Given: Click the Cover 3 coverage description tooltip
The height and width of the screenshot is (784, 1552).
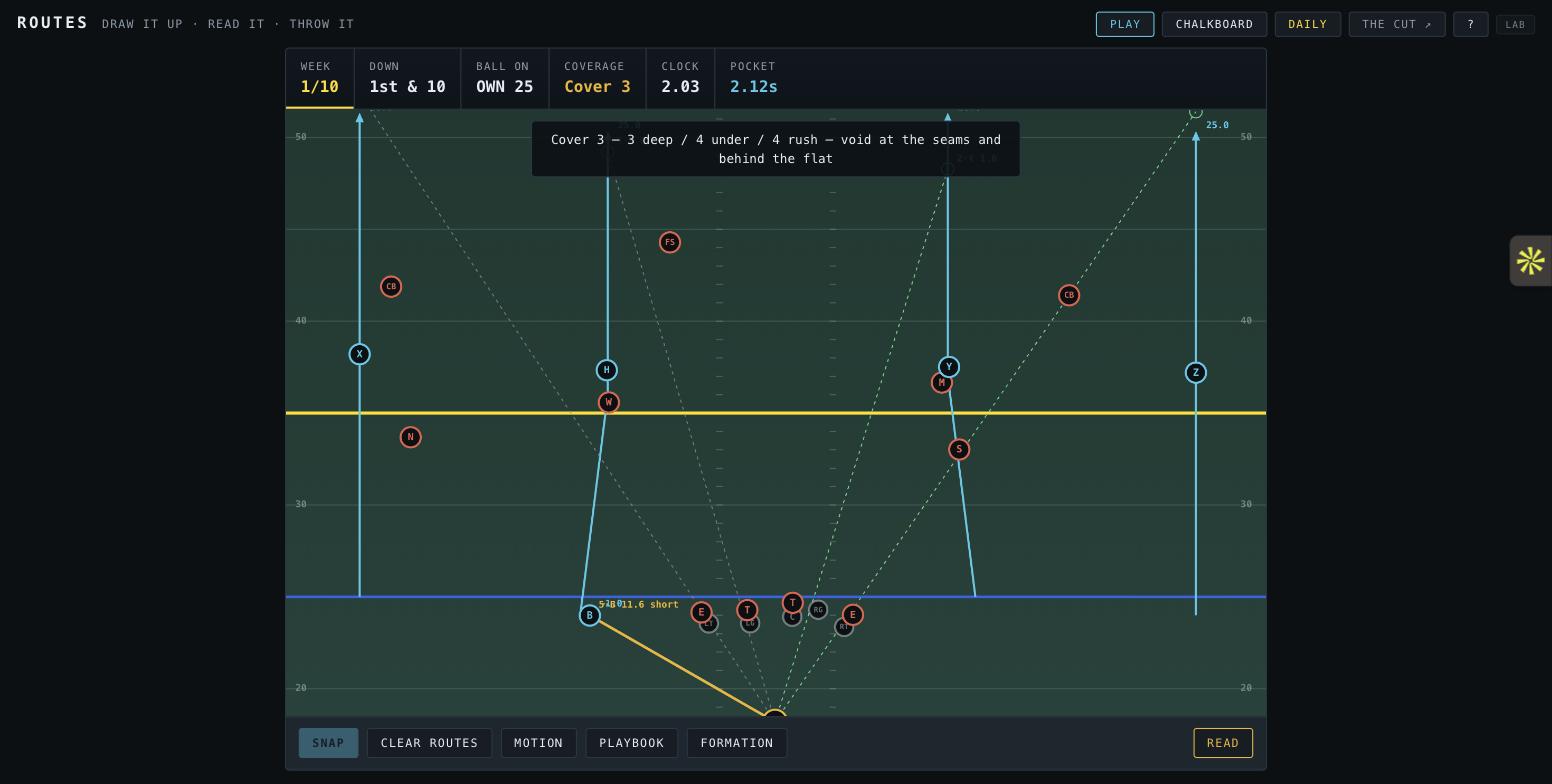Looking at the screenshot, I should click(x=776, y=149).
